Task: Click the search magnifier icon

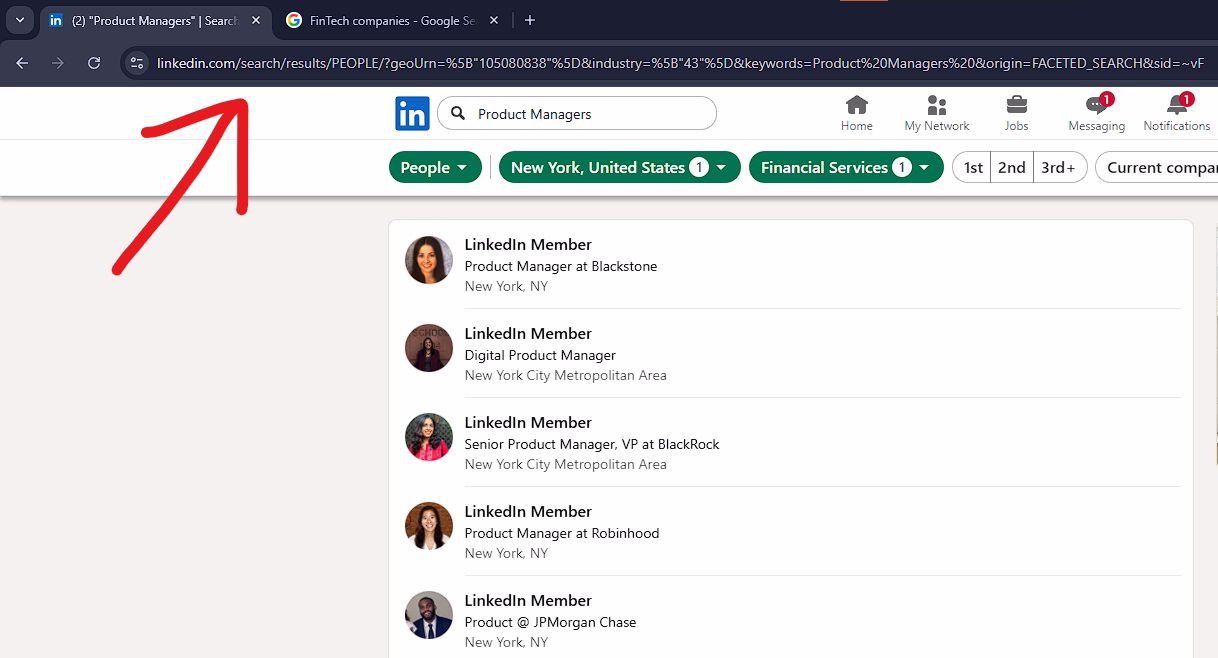Action: (x=458, y=113)
